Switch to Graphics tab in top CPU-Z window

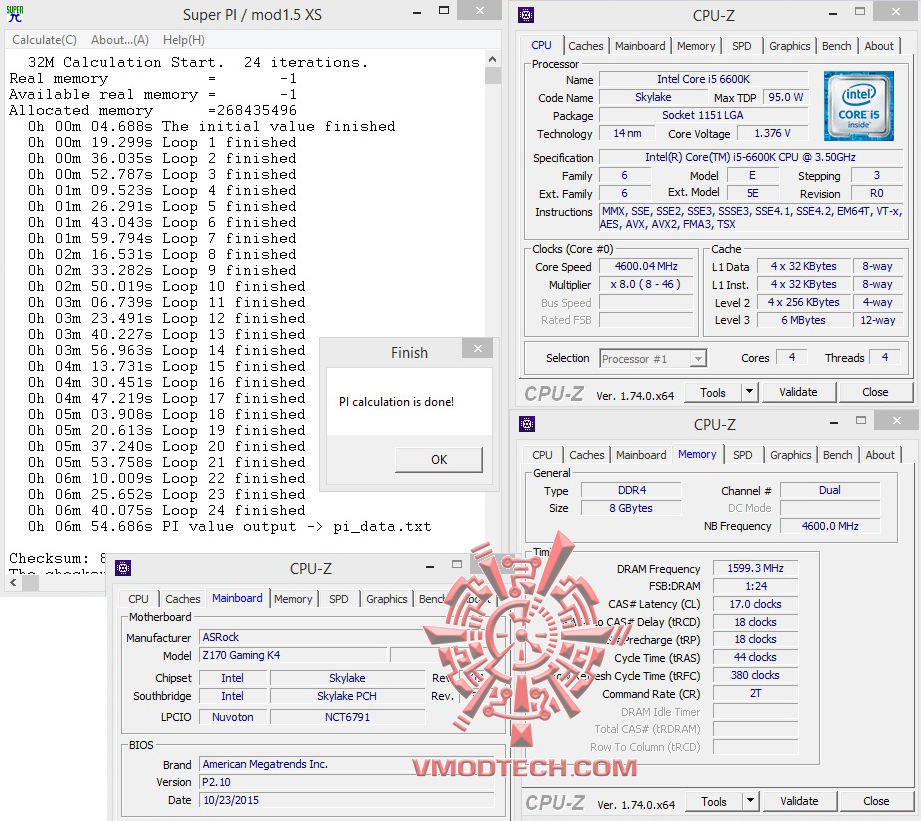tap(789, 46)
